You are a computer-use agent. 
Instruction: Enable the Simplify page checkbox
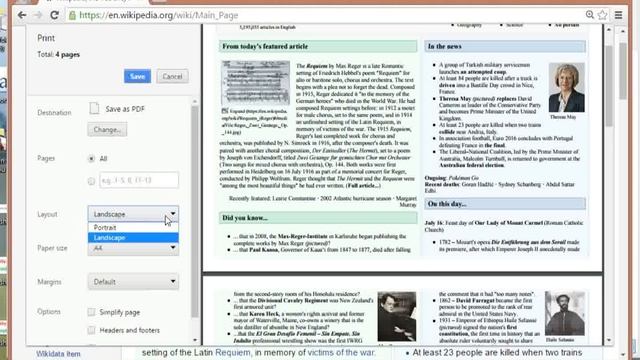point(91,312)
